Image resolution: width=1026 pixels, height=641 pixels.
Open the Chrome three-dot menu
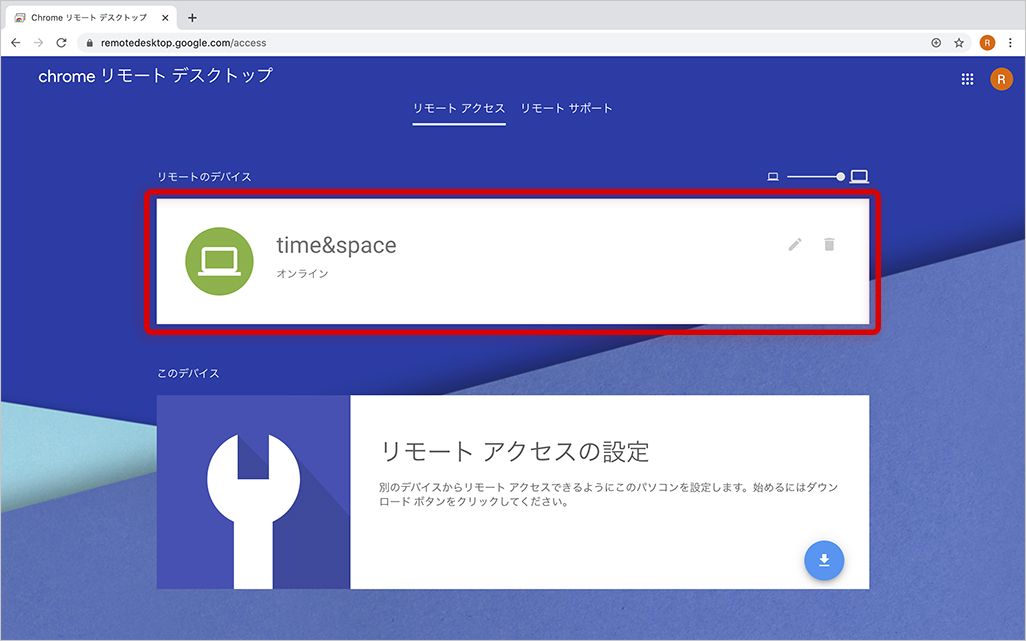point(1010,43)
